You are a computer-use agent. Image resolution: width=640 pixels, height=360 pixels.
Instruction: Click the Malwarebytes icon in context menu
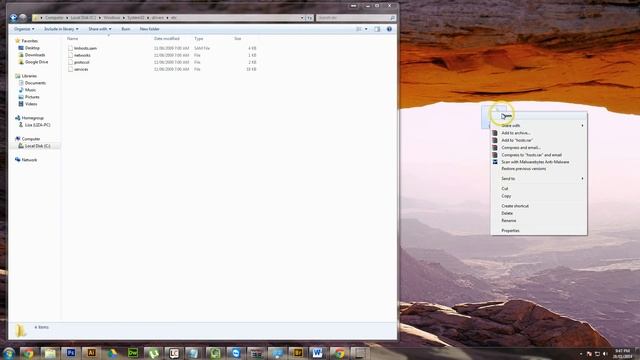pos(495,162)
